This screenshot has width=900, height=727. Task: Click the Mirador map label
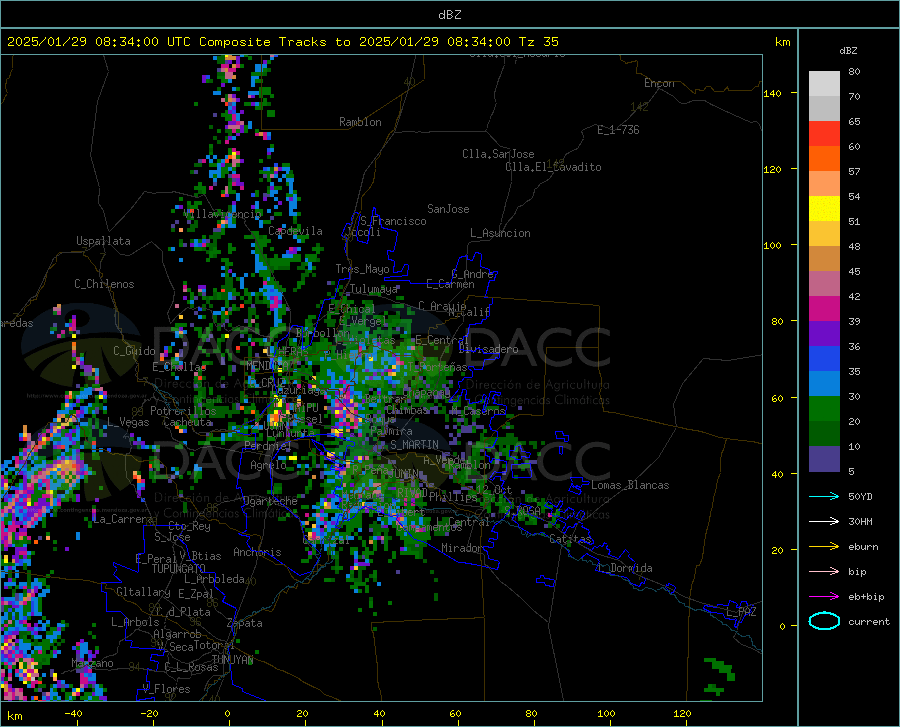462,548
